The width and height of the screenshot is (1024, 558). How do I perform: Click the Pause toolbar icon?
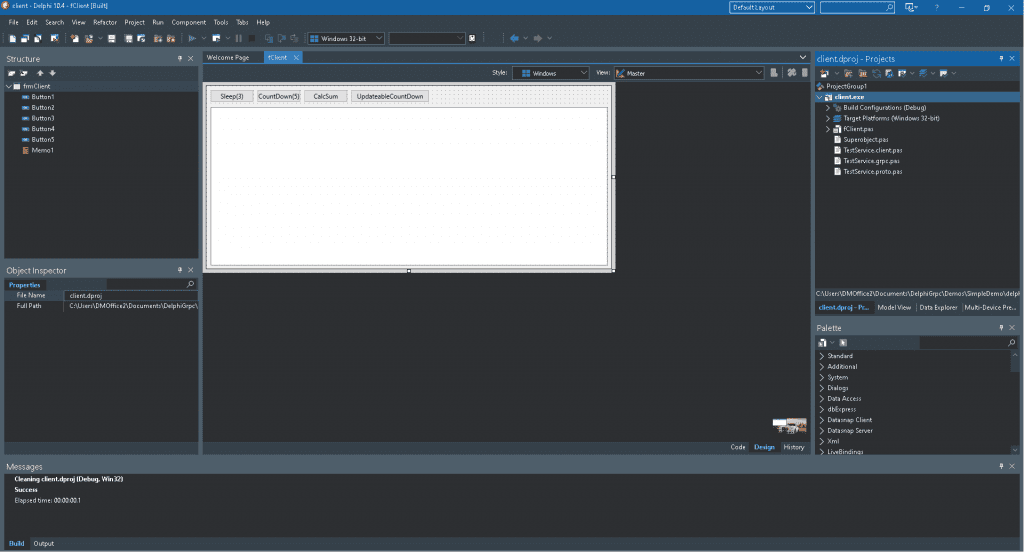[239, 39]
